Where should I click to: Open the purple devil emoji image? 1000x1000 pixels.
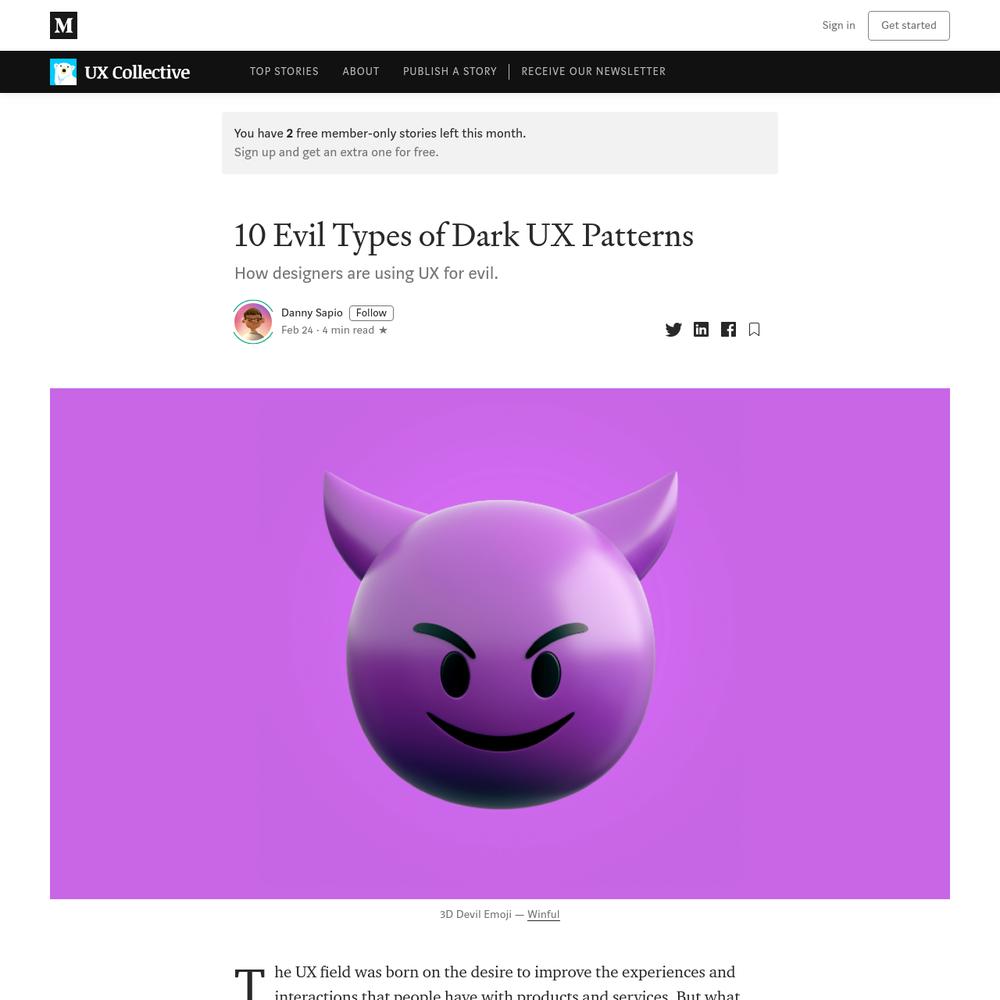[x=499, y=643]
